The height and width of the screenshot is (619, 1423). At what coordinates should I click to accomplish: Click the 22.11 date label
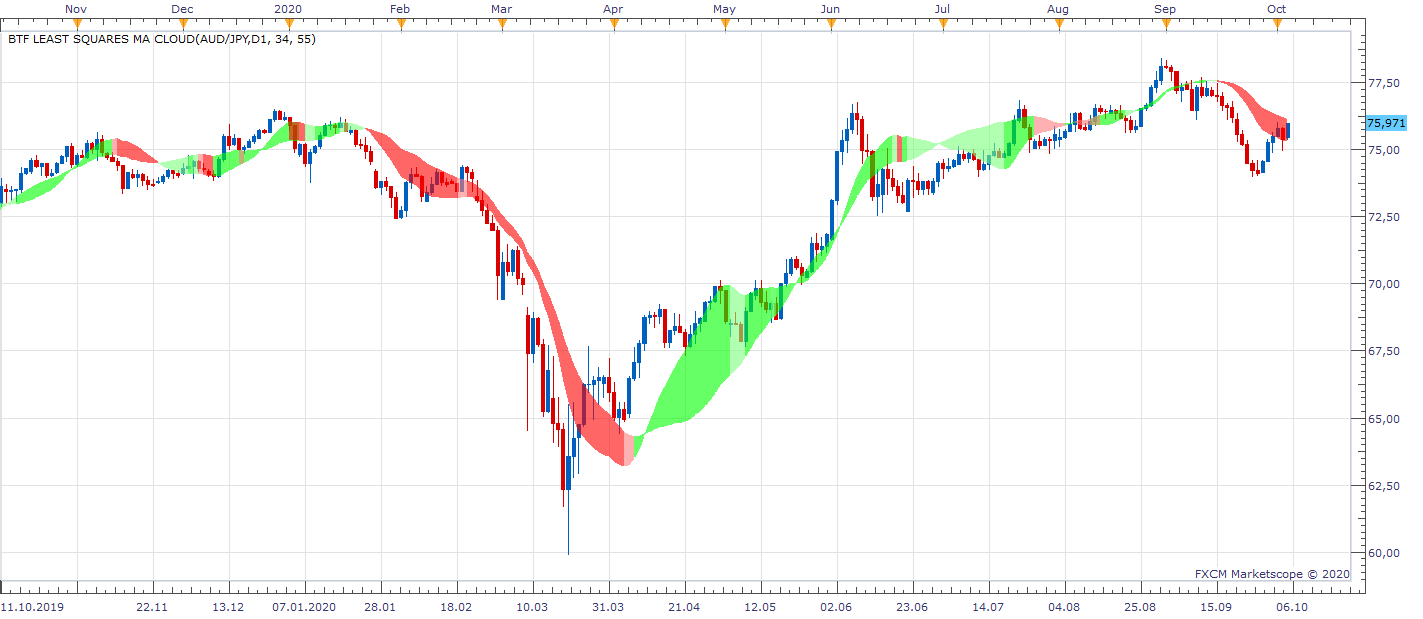152,607
